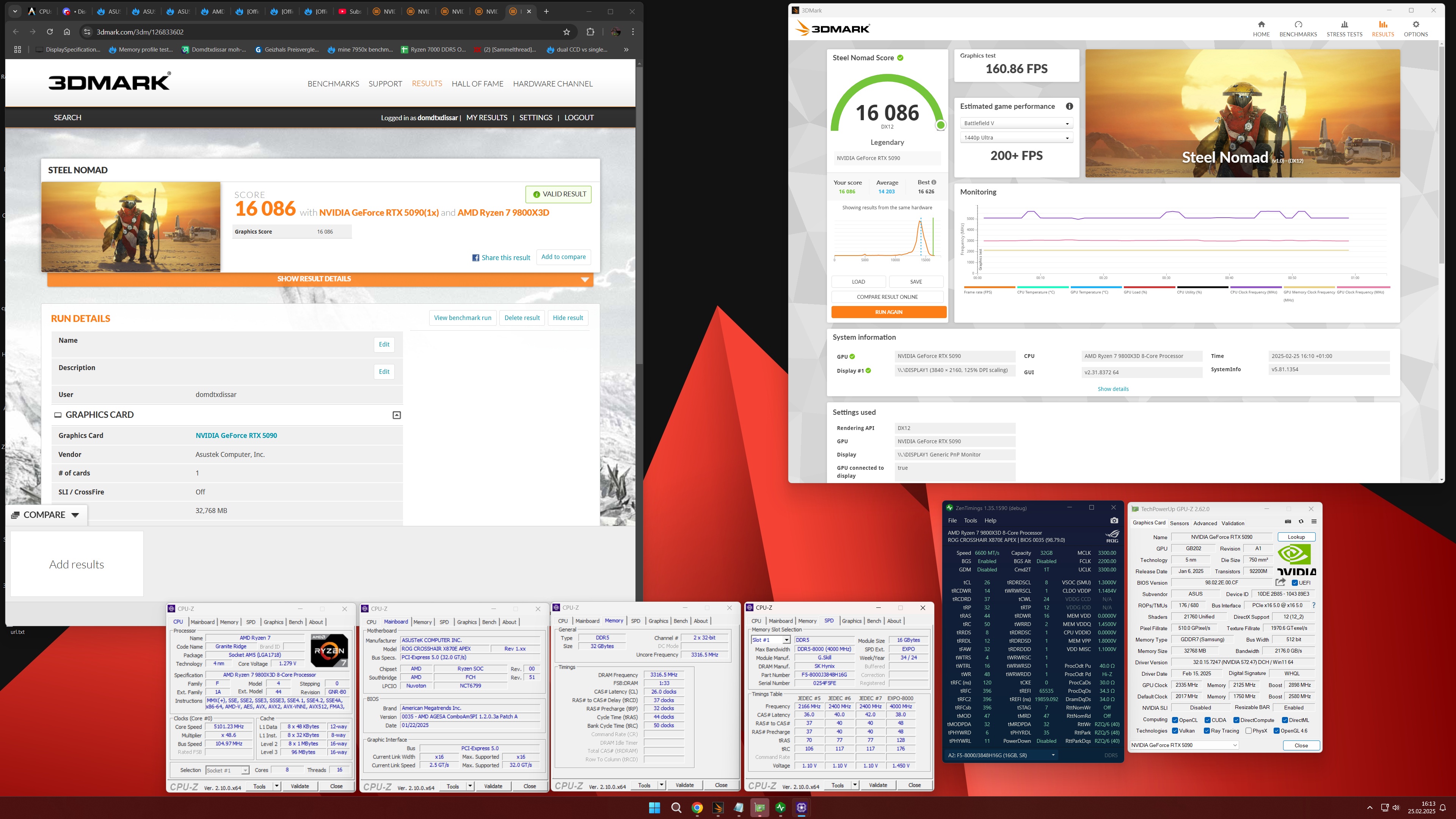1456x819 pixels.
Task: Toggle the Ray Tracing checkbox in GPU-Z
Action: pyautogui.click(x=1207, y=731)
